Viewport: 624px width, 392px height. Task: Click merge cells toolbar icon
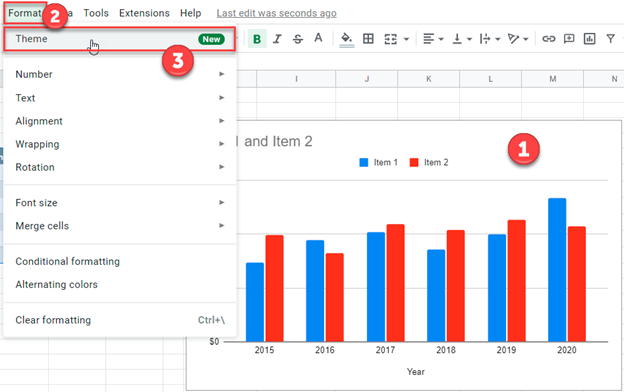pos(390,39)
